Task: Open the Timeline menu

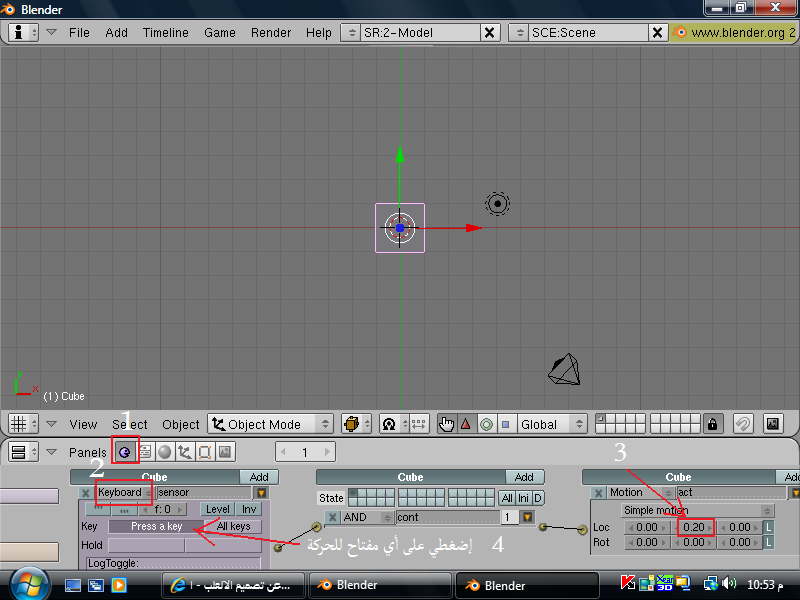Action: coord(166,33)
